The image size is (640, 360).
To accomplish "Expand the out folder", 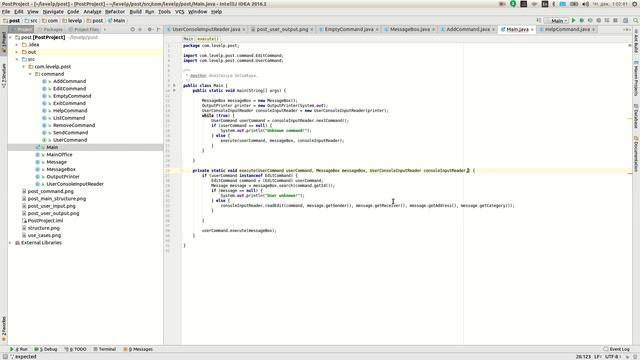I will point(17,52).
